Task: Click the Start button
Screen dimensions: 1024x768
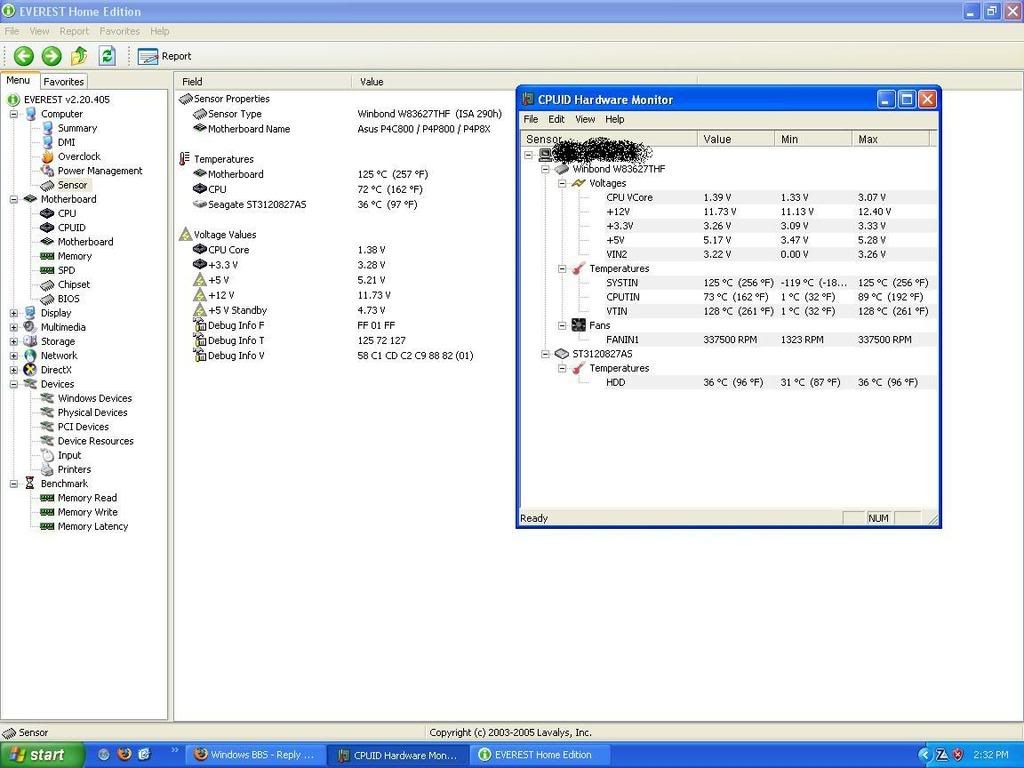Action: tap(41, 755)
